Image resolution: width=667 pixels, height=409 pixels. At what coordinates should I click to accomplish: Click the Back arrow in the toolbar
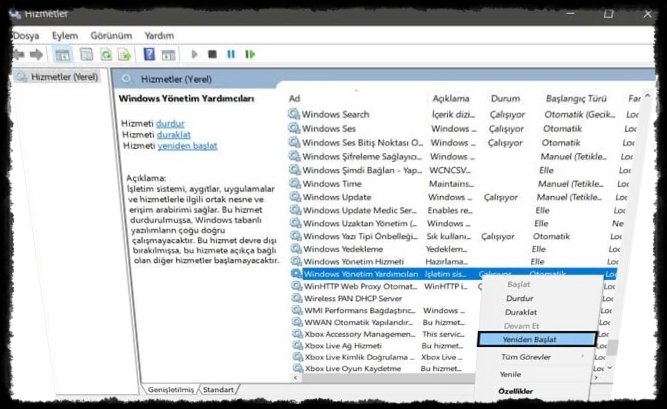tap(18, 54)
